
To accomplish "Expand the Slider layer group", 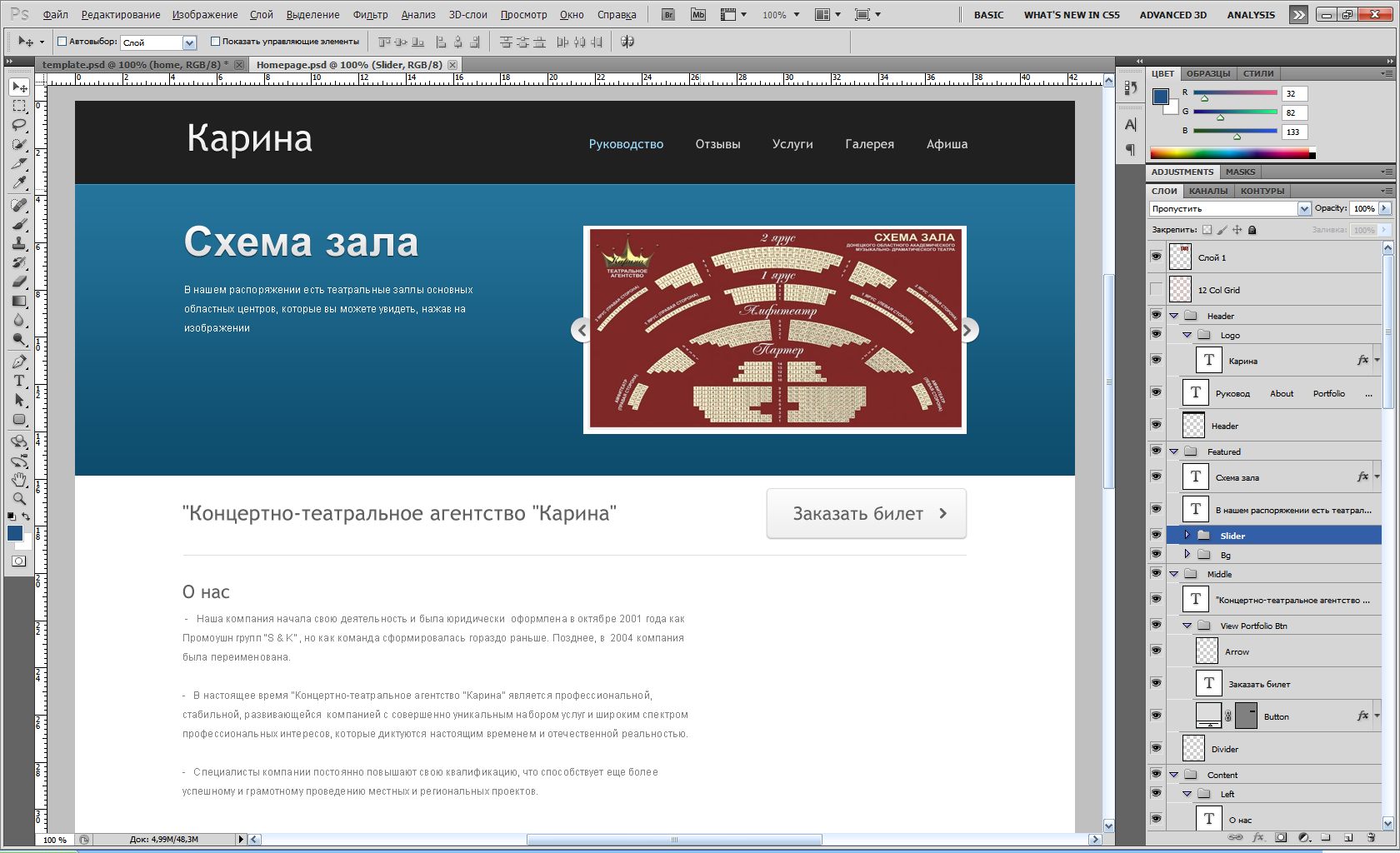I will [x=1187, y=535].
